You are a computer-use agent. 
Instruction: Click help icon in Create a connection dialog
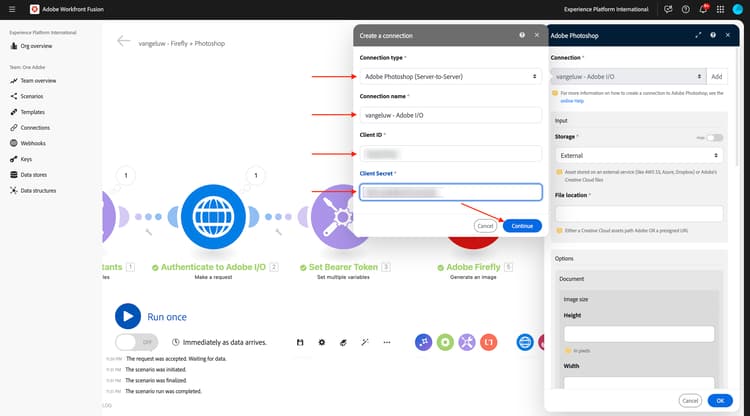pos(522,35)
